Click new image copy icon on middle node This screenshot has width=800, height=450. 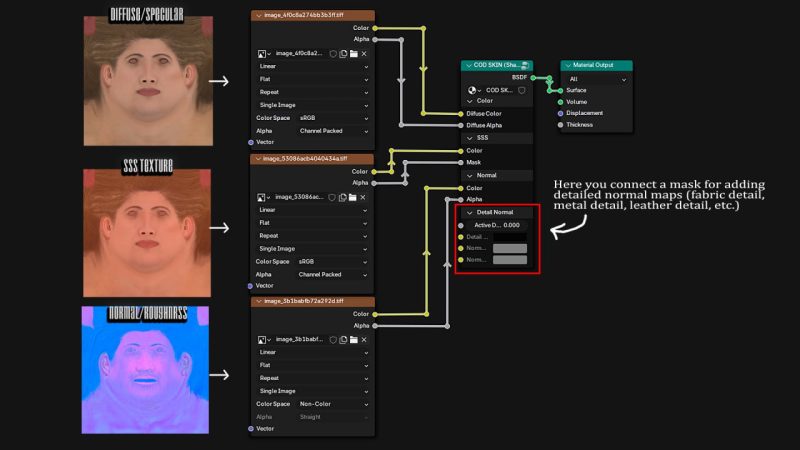tap(343, 196)
